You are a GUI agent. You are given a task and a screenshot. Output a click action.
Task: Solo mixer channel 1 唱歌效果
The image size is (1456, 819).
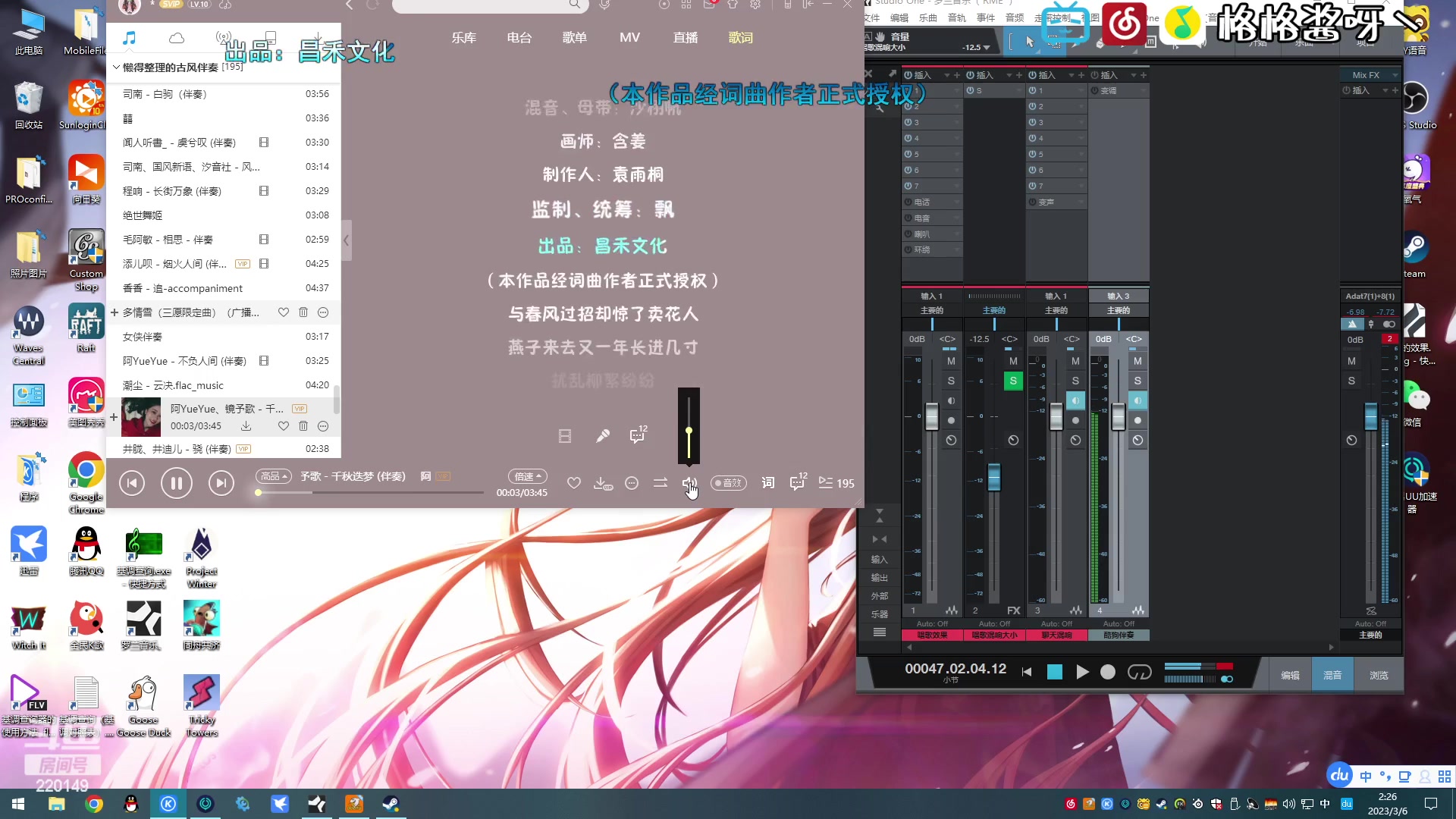(951, 381)
